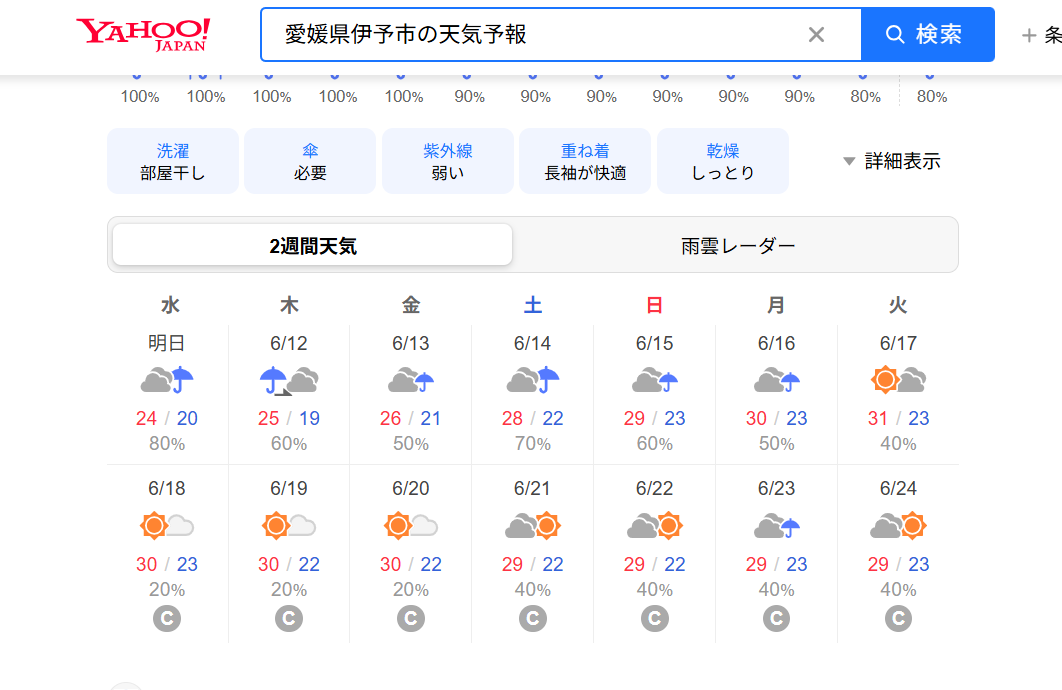Click the 6/24 cloudy-sunny weather icon
This screenshot has height=690, width=1062.
(x=898, y=525)
